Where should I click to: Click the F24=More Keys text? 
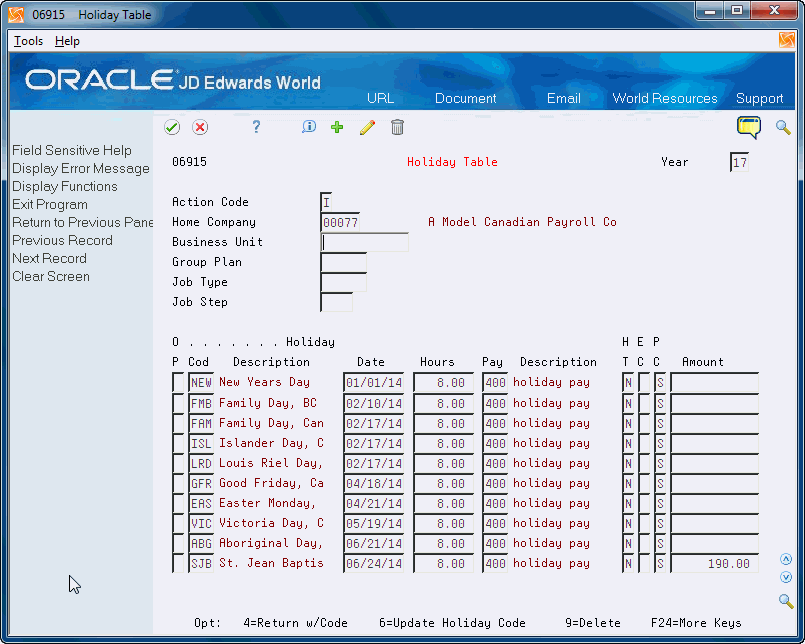click(696, 623)
